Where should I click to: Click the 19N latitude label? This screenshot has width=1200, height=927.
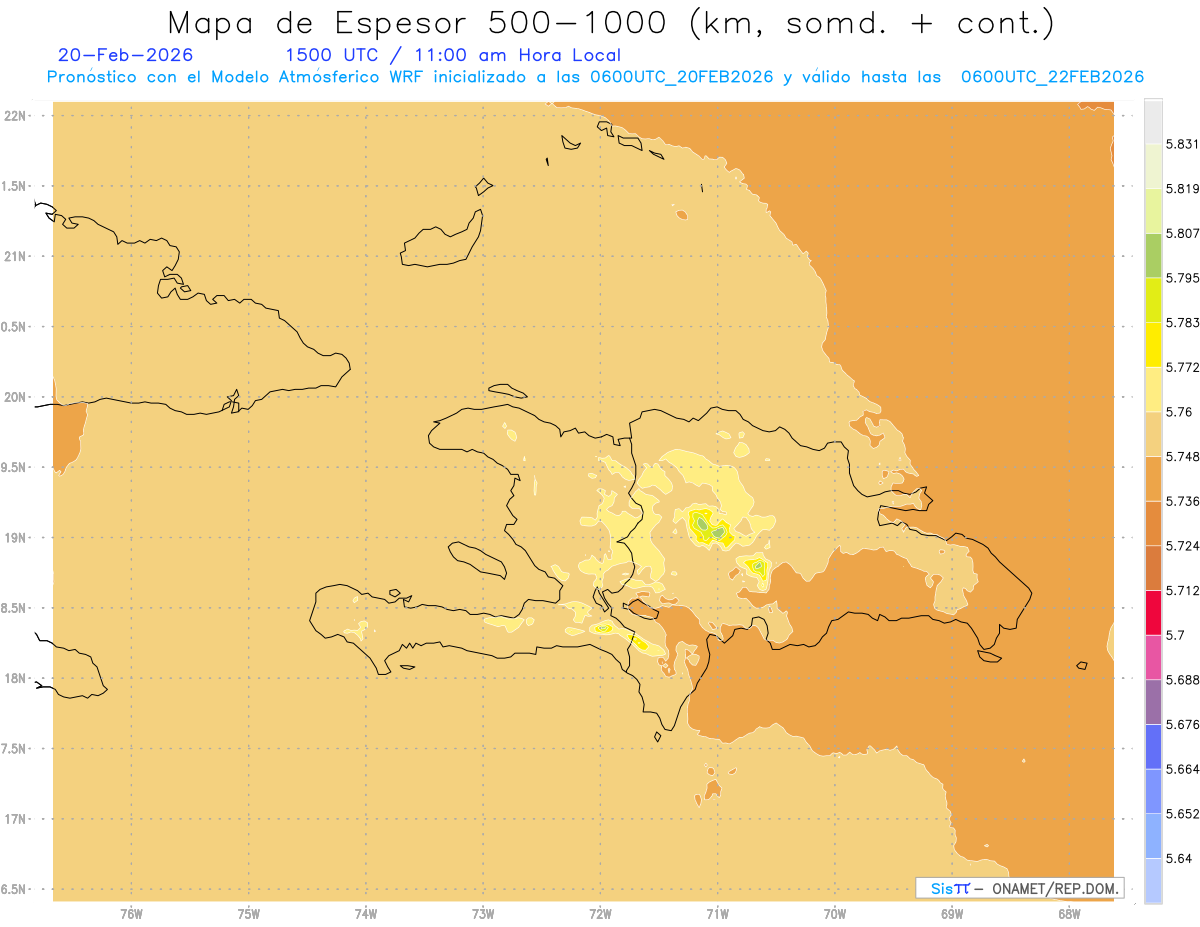point(15,538)
